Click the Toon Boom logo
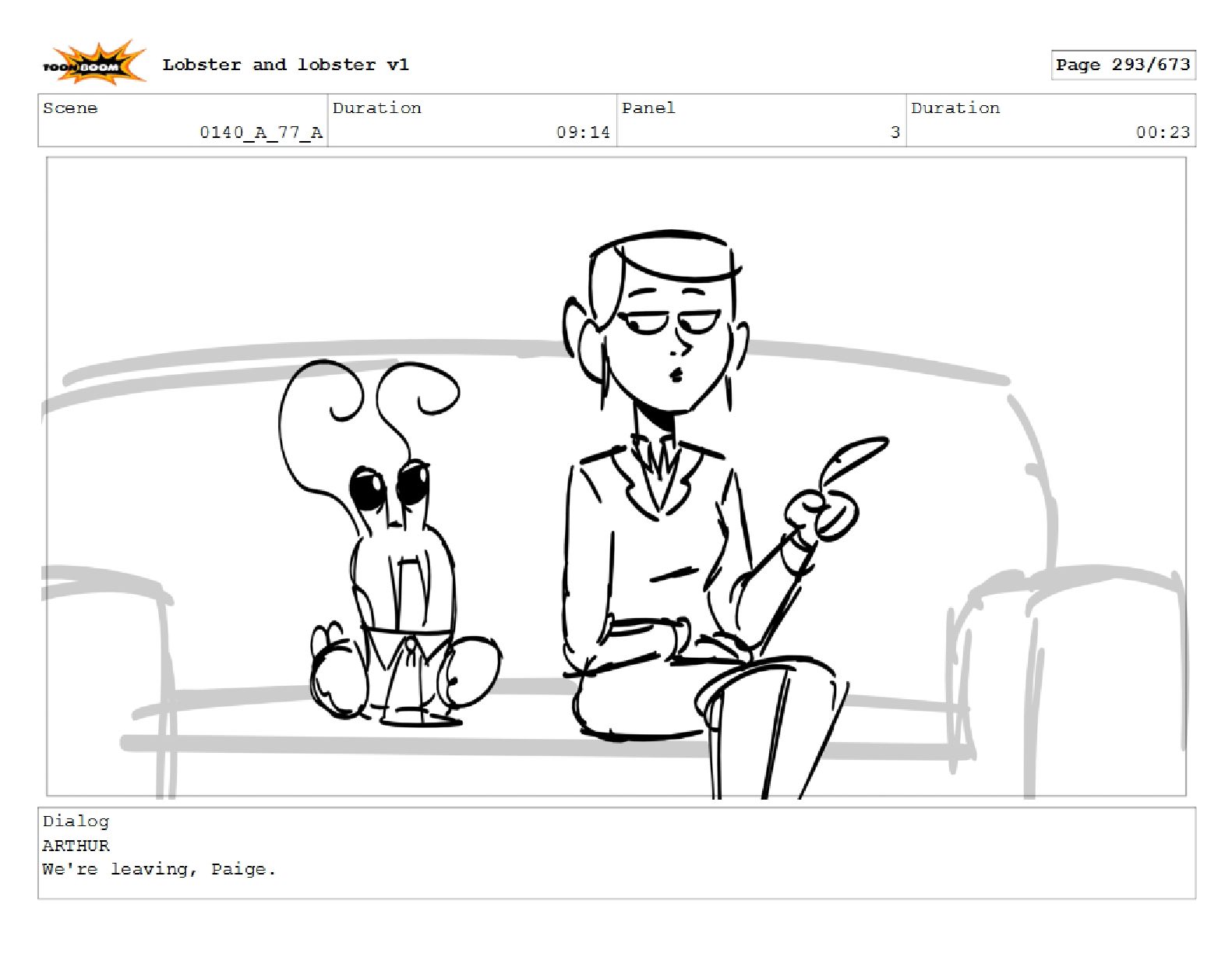 94,63
